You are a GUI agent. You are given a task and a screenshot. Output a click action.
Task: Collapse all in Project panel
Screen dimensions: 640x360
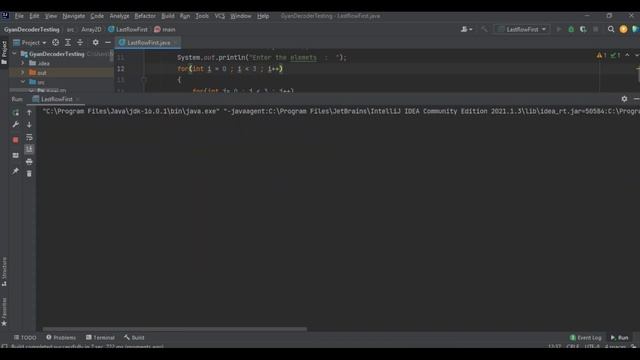click(80, 42)
